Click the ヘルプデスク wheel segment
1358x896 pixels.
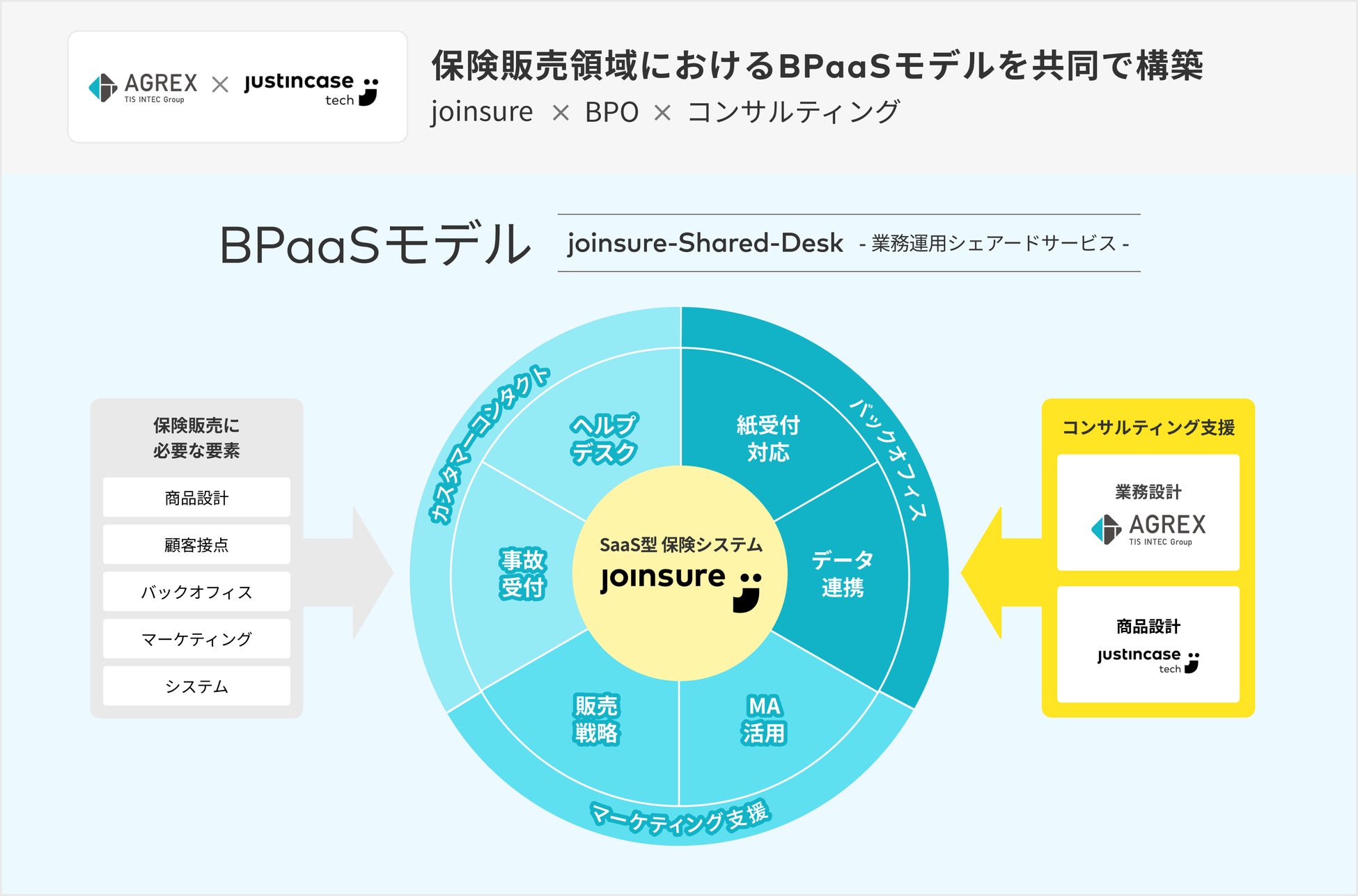coord(603,439)
